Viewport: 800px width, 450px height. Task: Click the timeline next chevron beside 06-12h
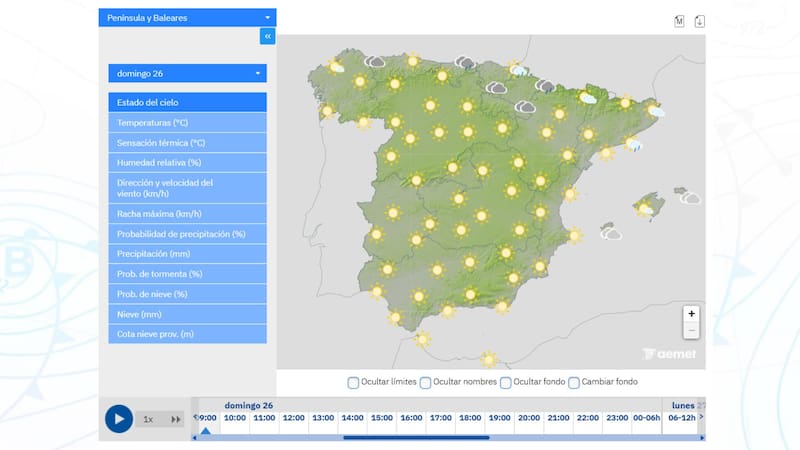(702, 417)
